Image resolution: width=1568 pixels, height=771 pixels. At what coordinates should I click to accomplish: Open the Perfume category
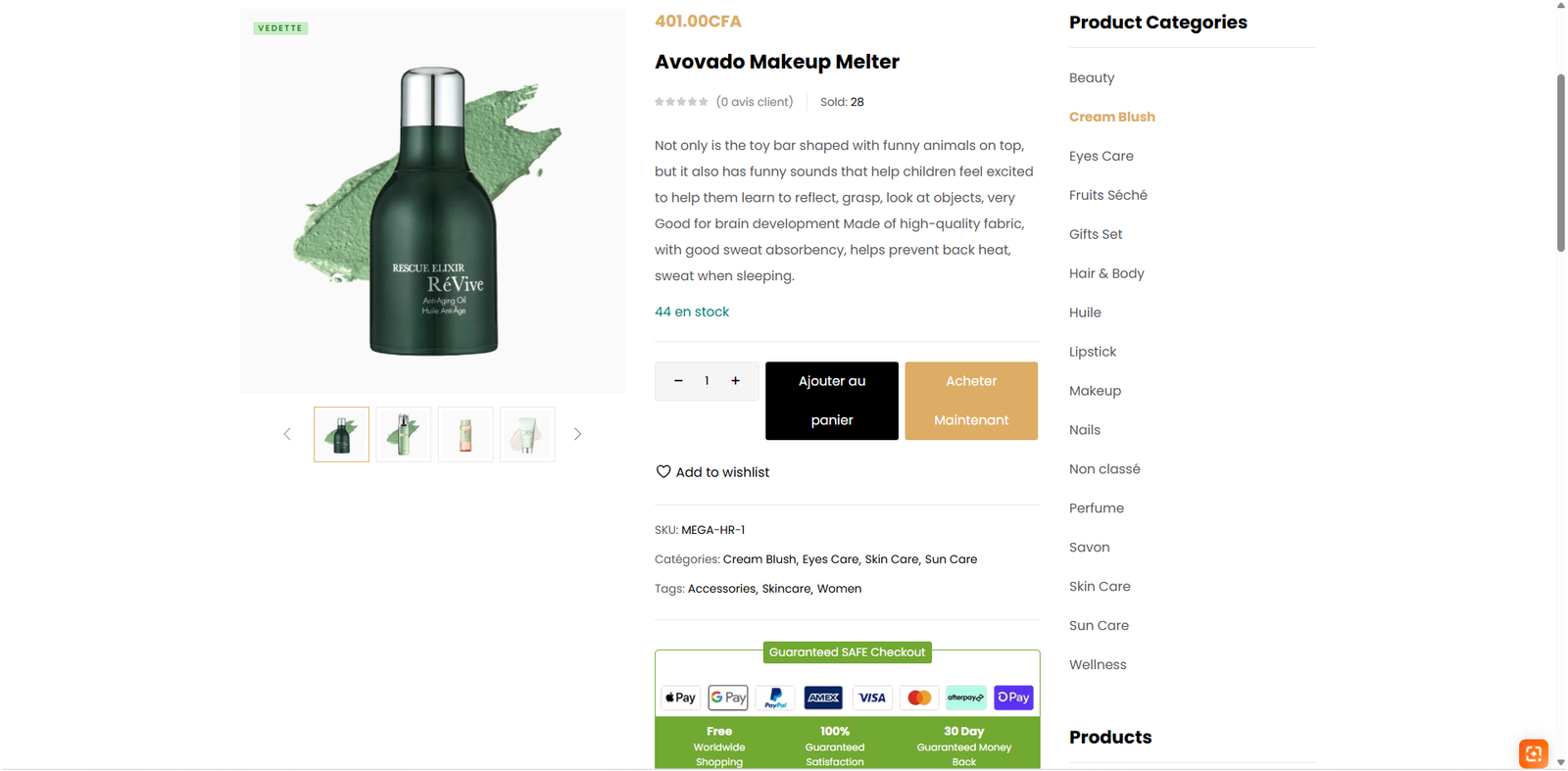[x=1096, y=508]
